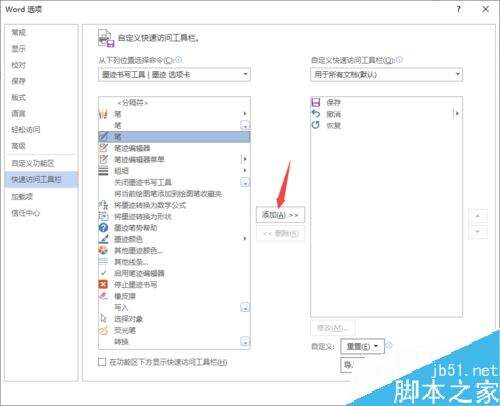This screenshot has height=406, width=500.
Task: Click info icon beside 自定义快速访问工具栏 label
Action: point(399,60)
